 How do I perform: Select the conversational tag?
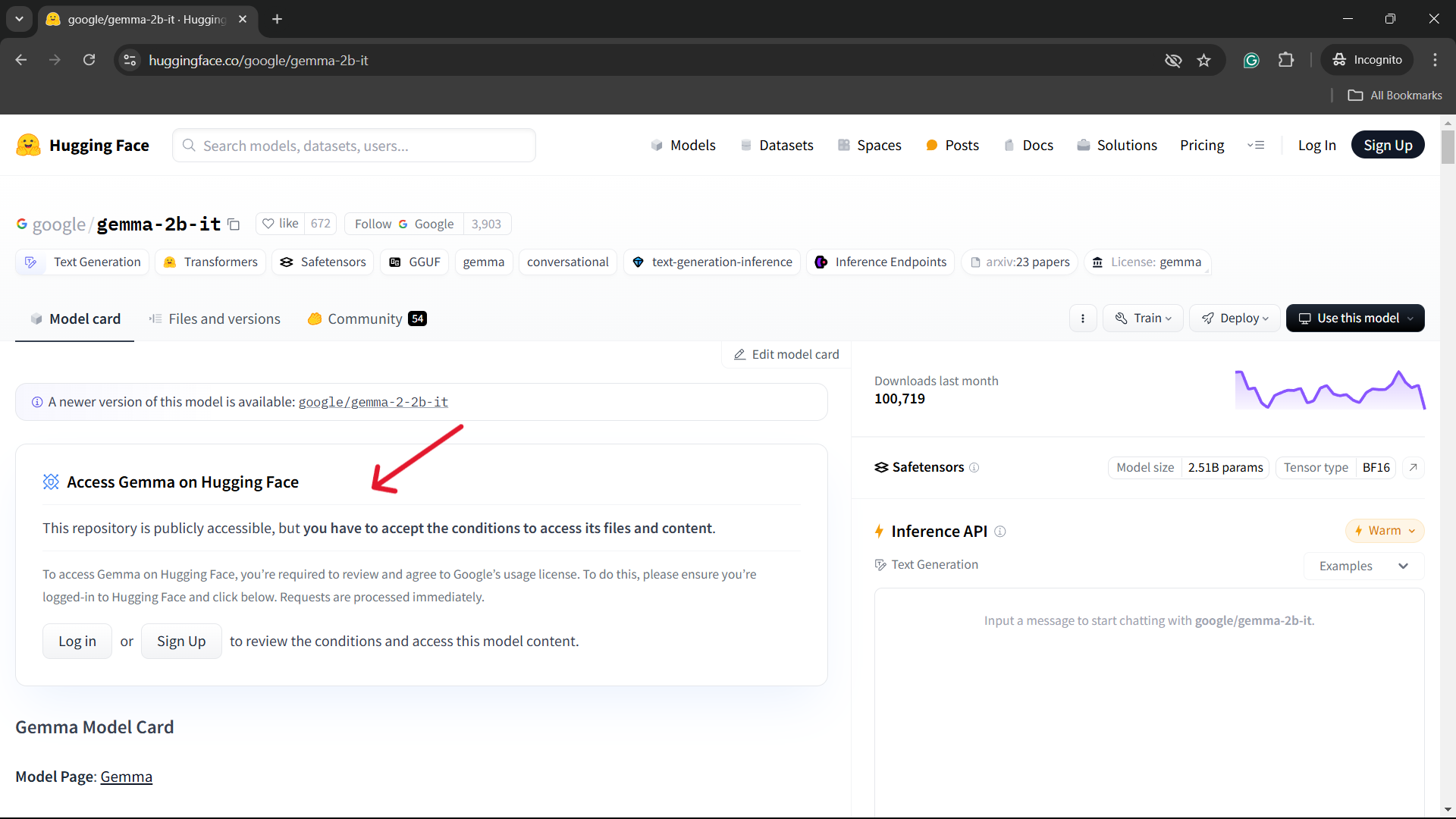tap(567, 262)
